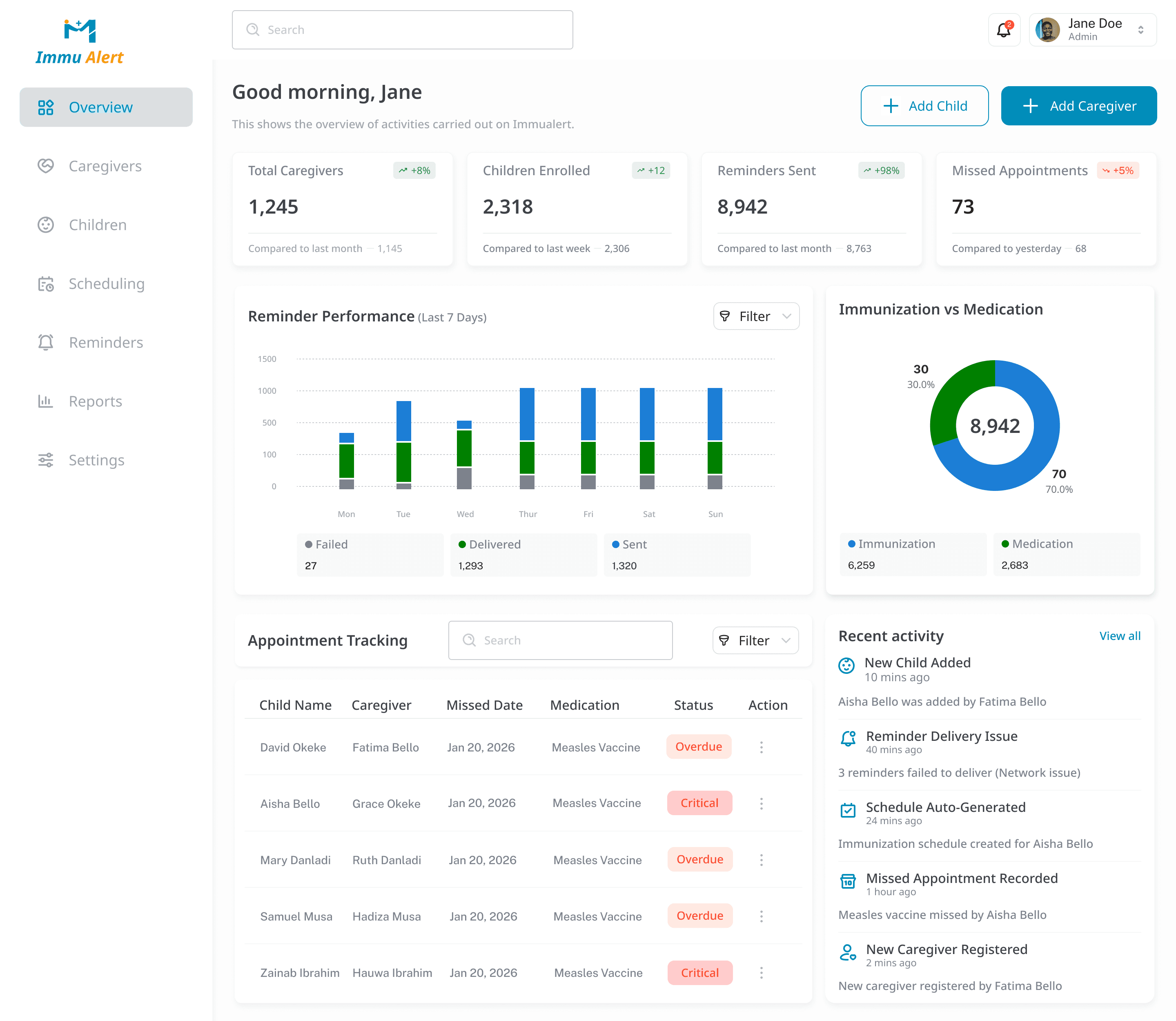Navigate to Reports in the sidebar
Image resolution: width=1176 pixels, height=1021 pixels.
coord(95,401)
